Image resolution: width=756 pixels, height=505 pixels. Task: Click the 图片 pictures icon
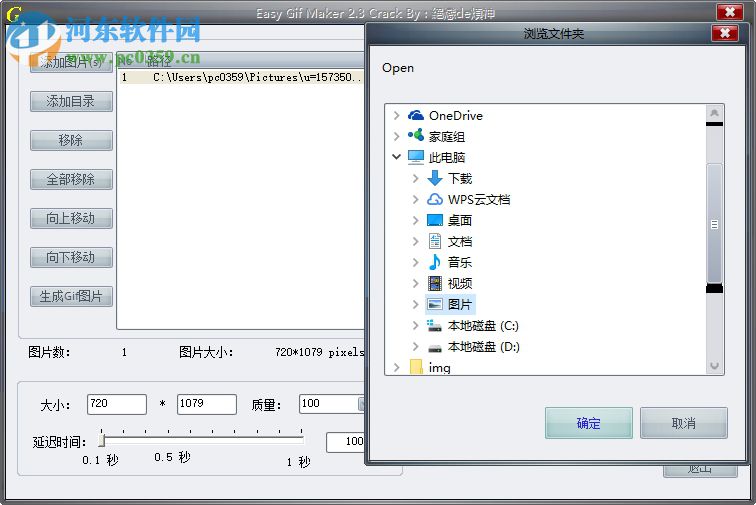pos(434,304)
